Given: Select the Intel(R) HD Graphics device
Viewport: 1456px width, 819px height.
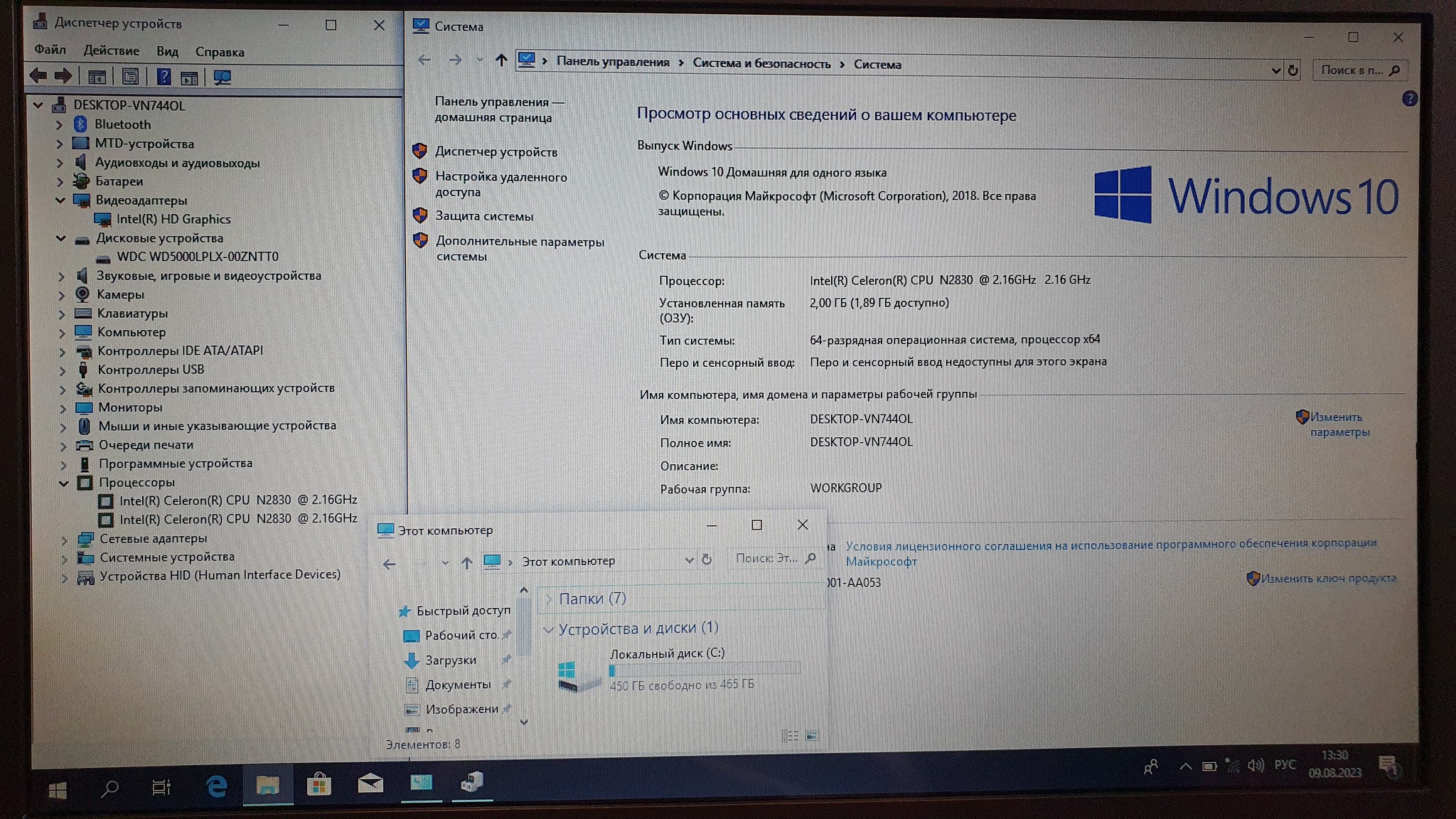Looking at the screenshot, I should pos(173,219).
